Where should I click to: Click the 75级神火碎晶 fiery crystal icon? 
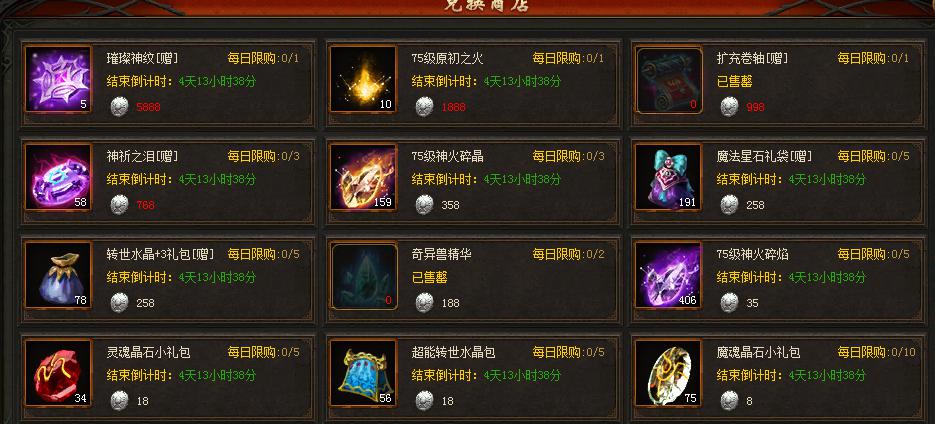pyautogui.click(x=363, y=177)
